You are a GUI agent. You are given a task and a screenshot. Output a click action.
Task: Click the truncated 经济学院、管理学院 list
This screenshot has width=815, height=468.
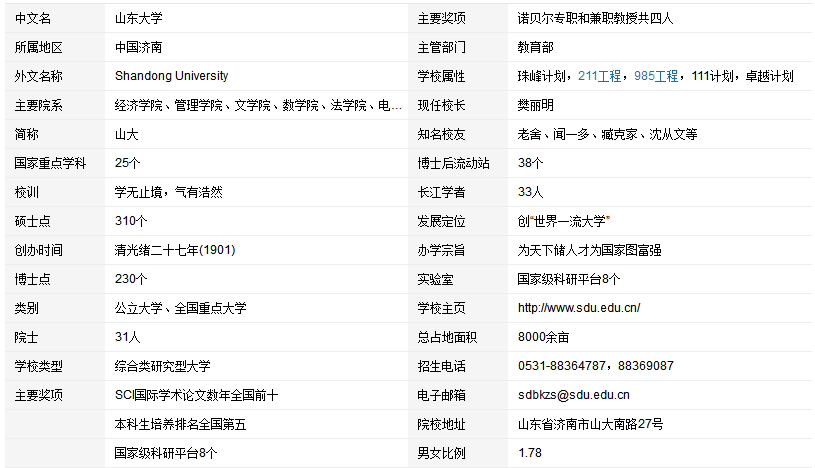point(258,106)
